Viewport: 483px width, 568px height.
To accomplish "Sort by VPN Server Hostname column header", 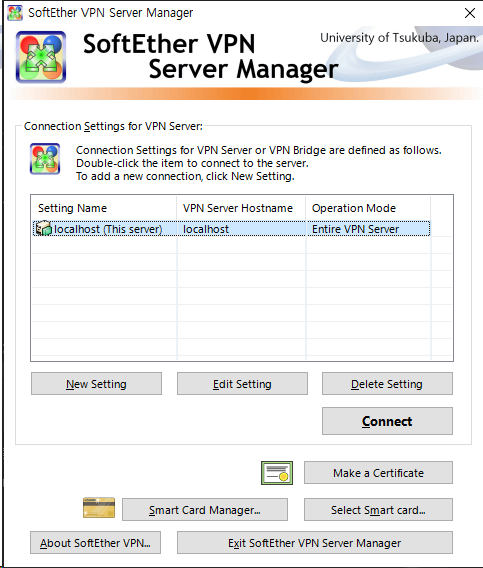I will (241, 208).
